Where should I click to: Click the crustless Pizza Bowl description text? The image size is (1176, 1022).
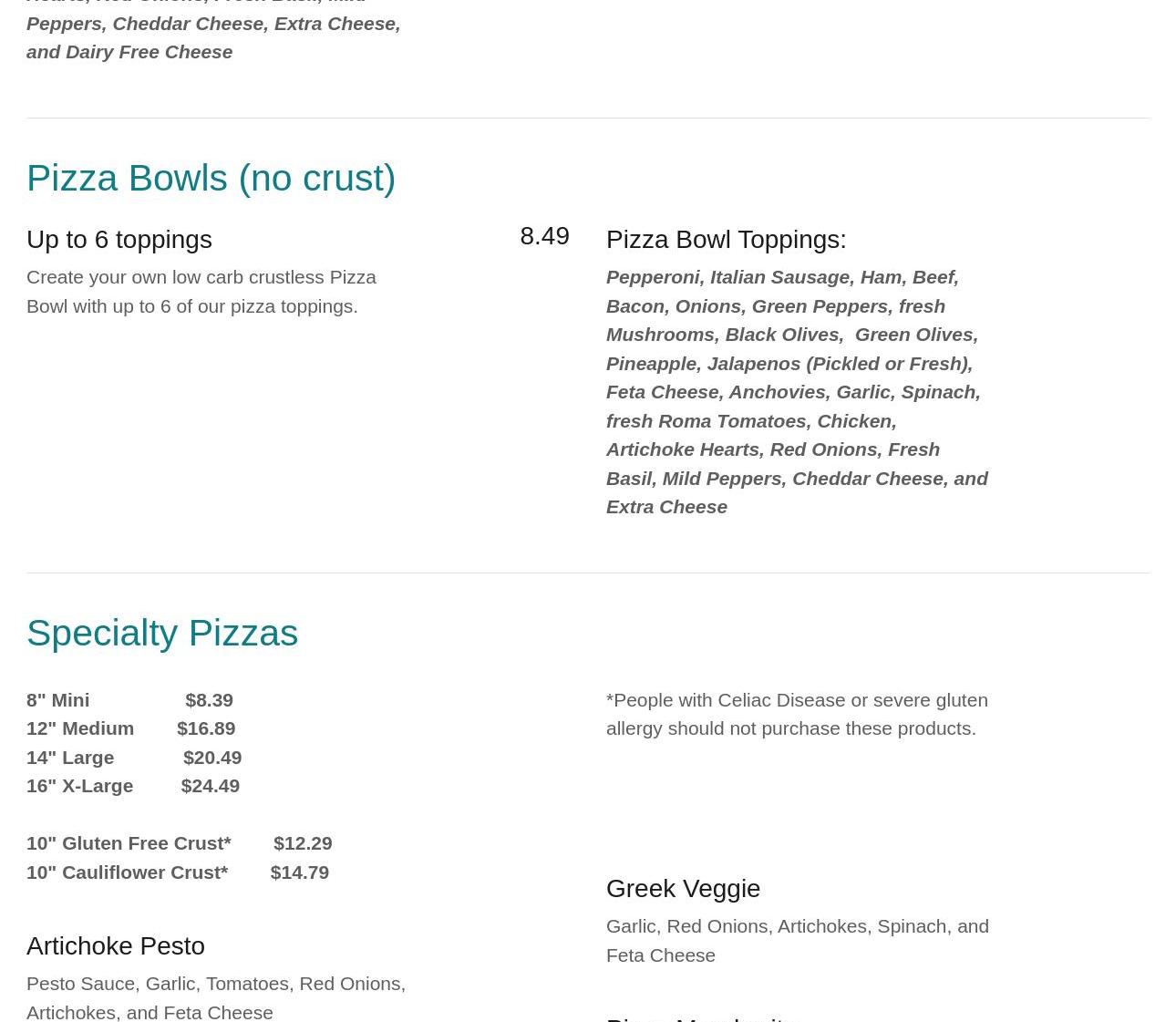point(201,291)
